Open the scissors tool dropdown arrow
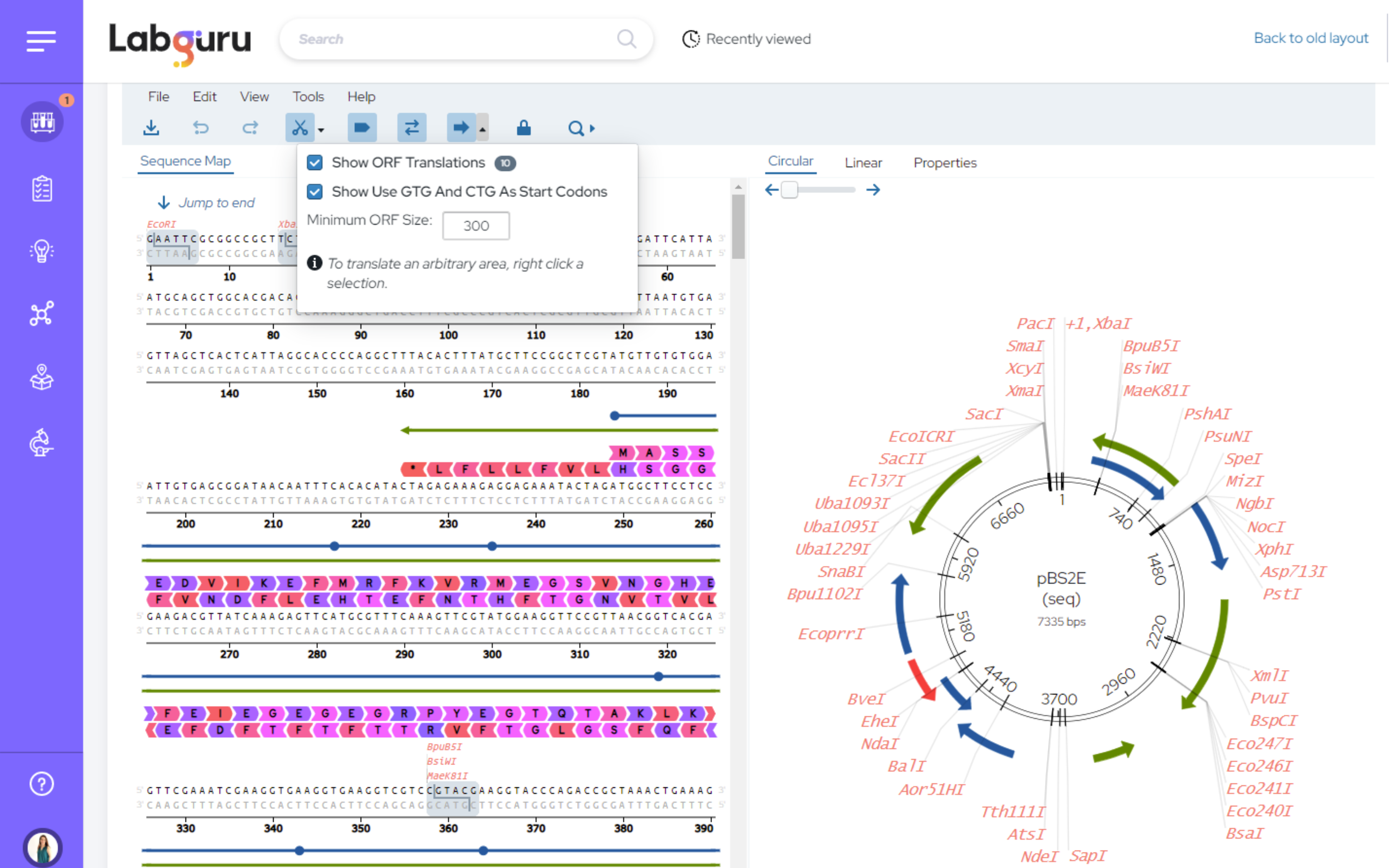 [321, 130]
